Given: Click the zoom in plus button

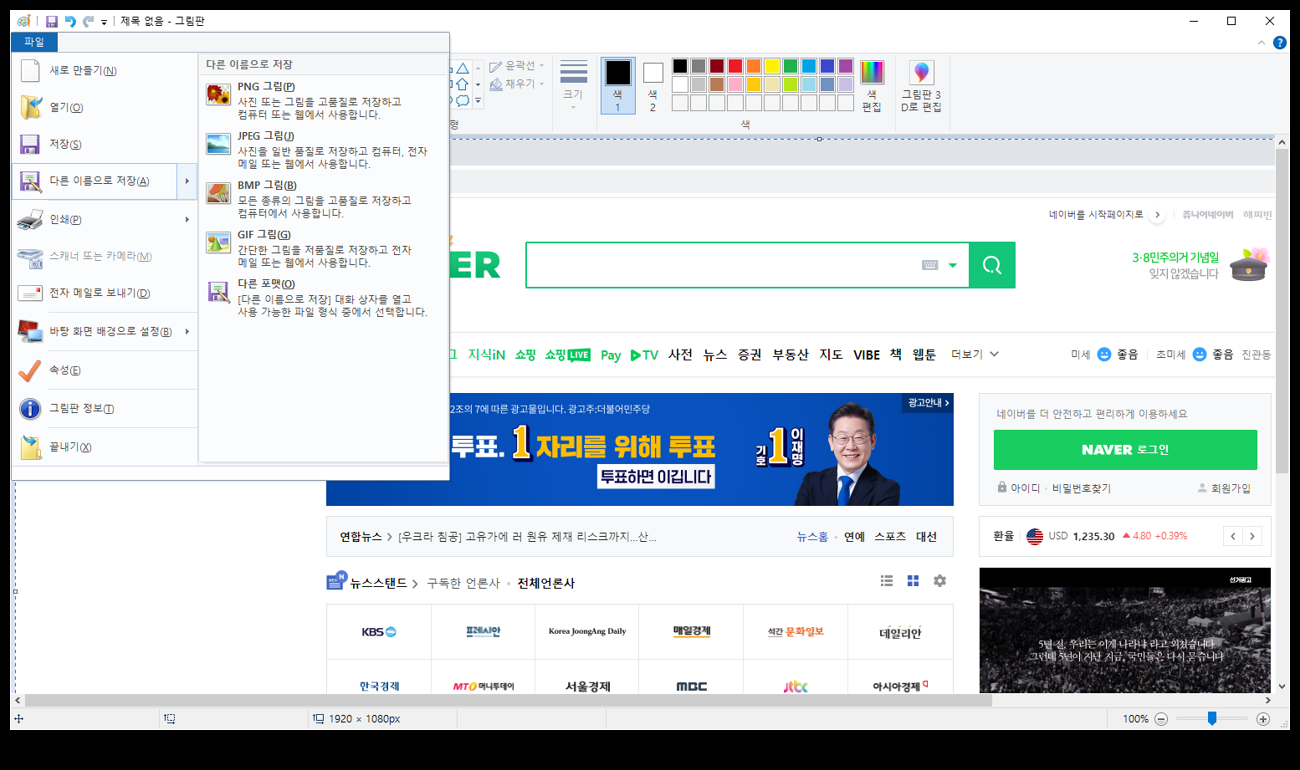Looking at the screenshot, I should click(x=1263, y=719).
